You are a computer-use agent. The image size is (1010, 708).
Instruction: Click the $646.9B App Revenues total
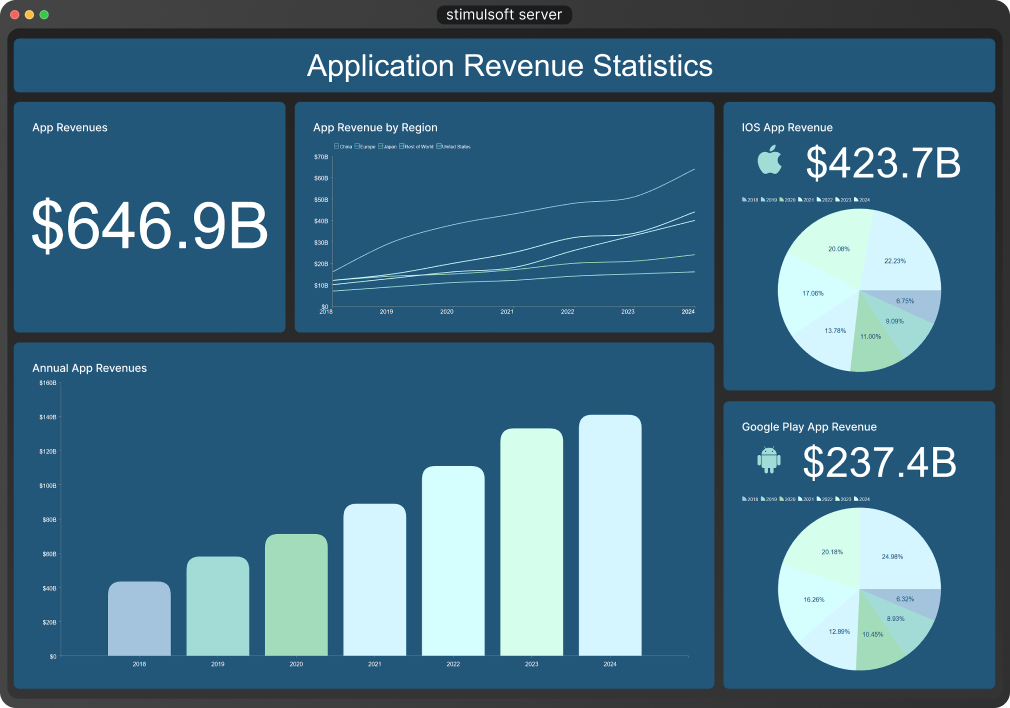[x=150, y=226]
